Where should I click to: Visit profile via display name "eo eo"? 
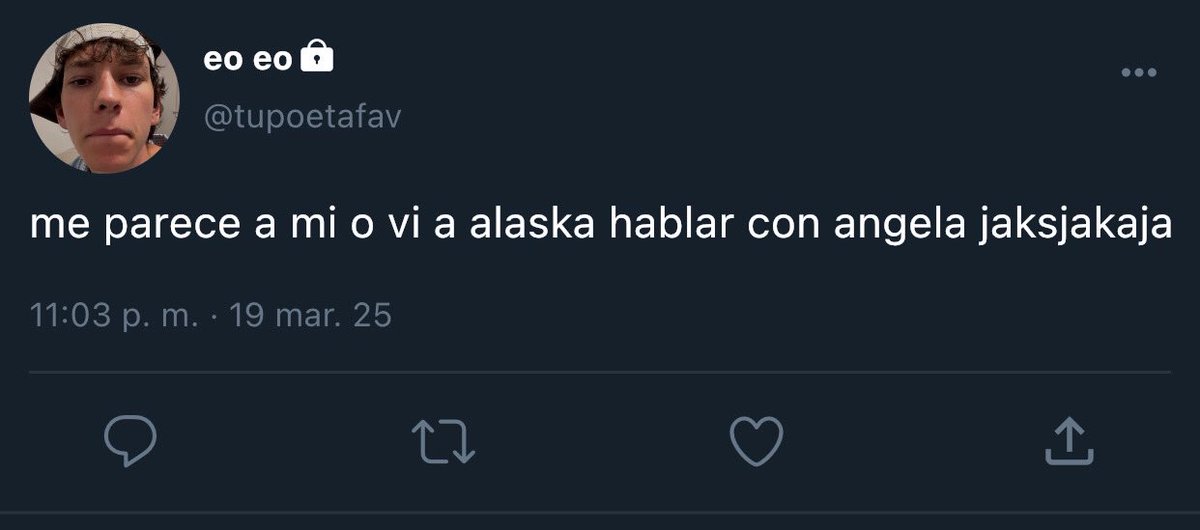247,60
